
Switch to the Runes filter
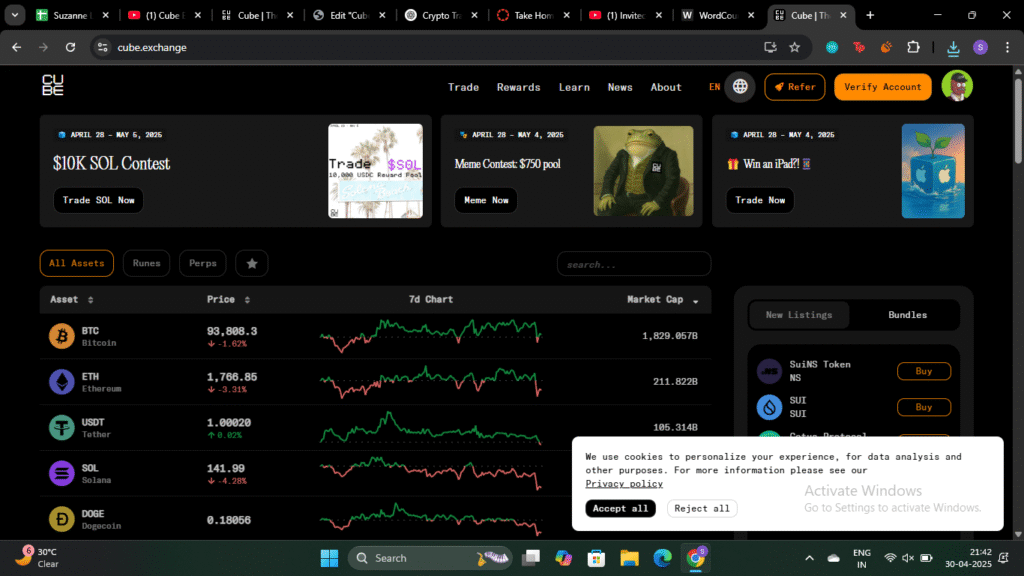[x=146, y=263]
